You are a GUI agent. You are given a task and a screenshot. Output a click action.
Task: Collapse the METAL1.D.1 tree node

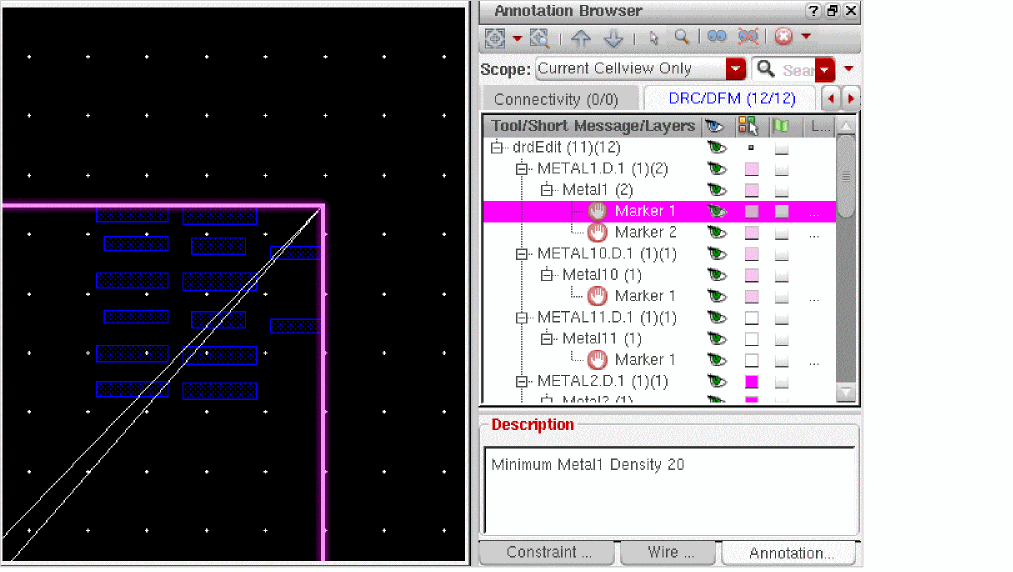pos(521,169)
